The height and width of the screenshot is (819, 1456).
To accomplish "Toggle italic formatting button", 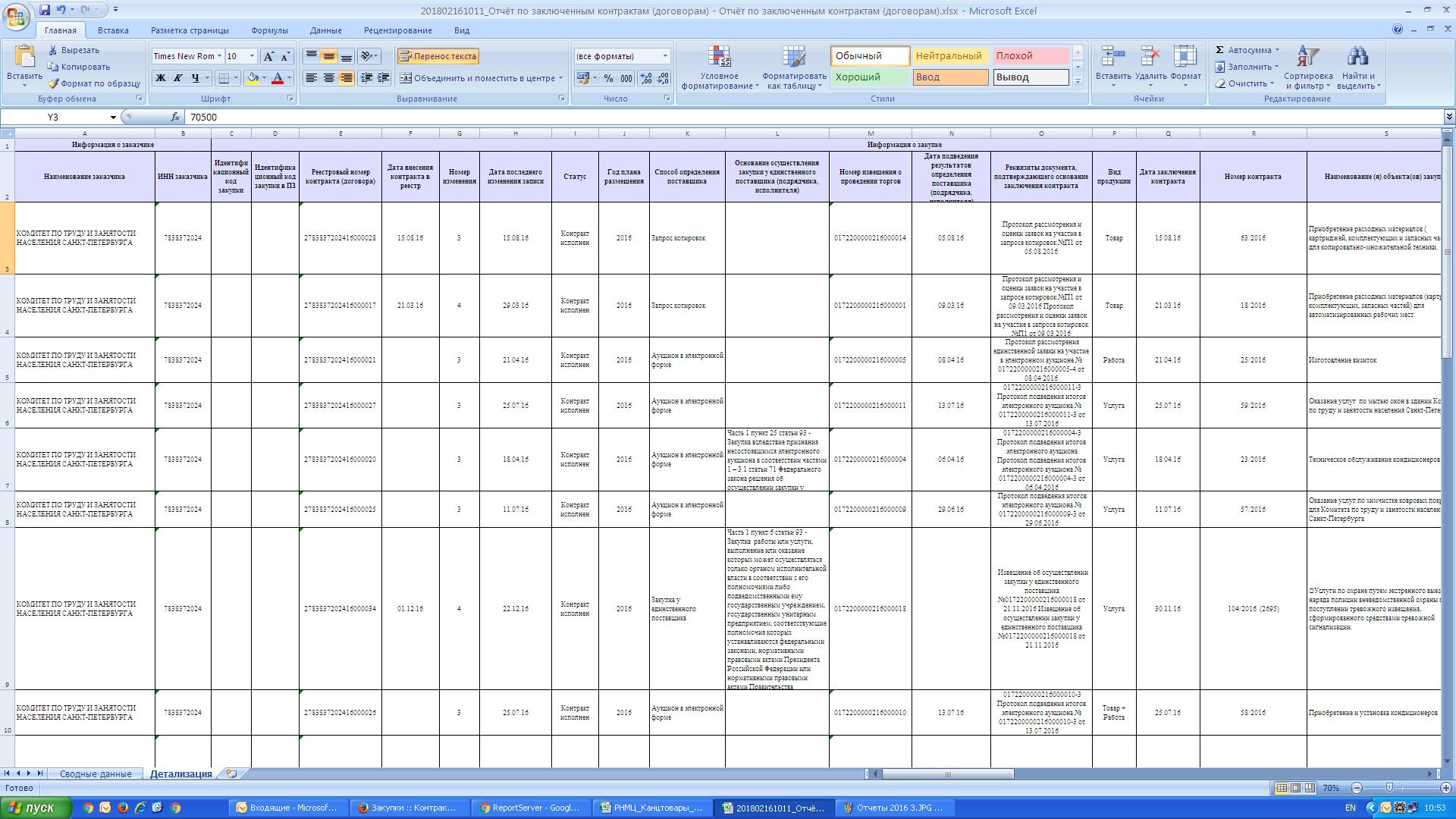I will pyautogui.click(x=178, y=78).
